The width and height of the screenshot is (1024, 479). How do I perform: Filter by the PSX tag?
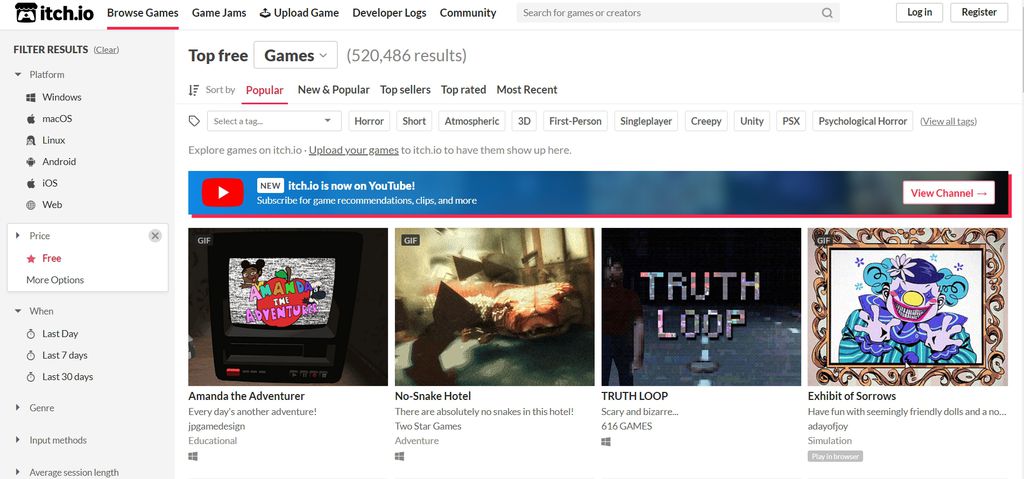point(791,121)
